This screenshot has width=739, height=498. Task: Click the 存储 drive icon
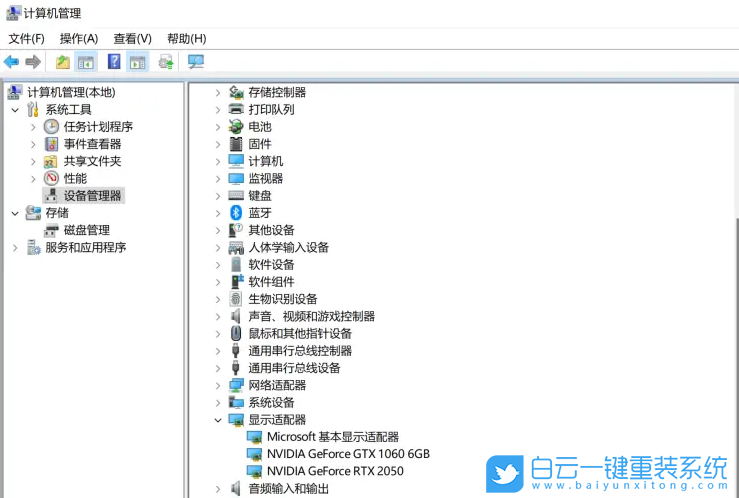(33, 212)
